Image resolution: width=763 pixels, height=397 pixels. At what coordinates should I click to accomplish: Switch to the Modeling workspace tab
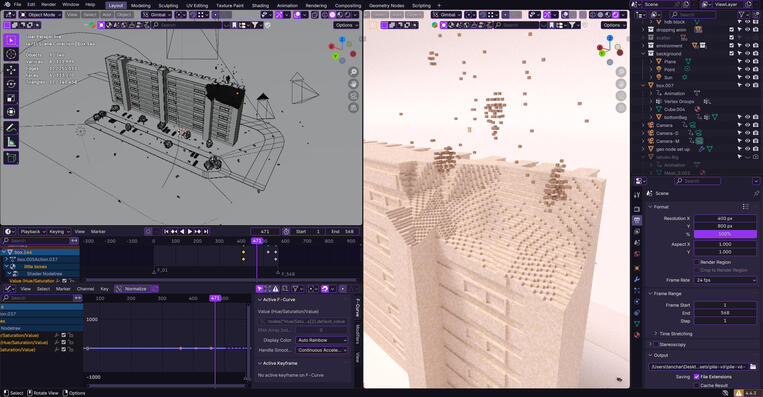pyautogui.click(x=140, y=5)
